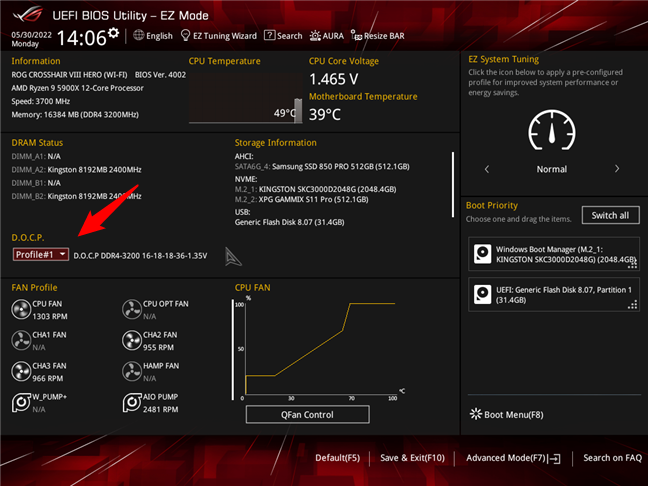Click the AMD Ryzen 9 5900X text

(x=77, y=88)
